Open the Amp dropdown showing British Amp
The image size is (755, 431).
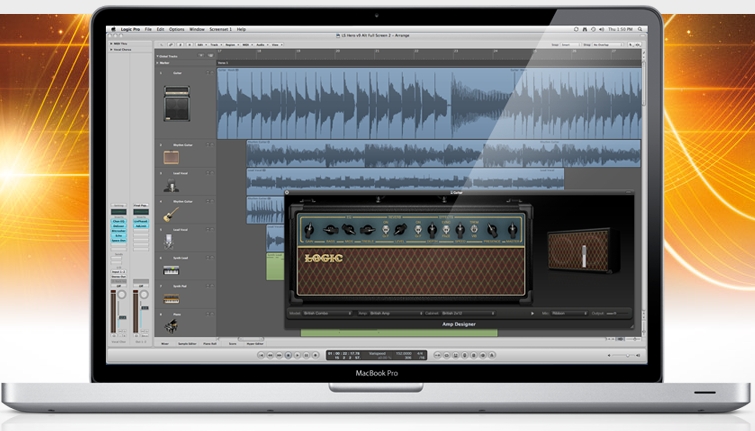396,313
